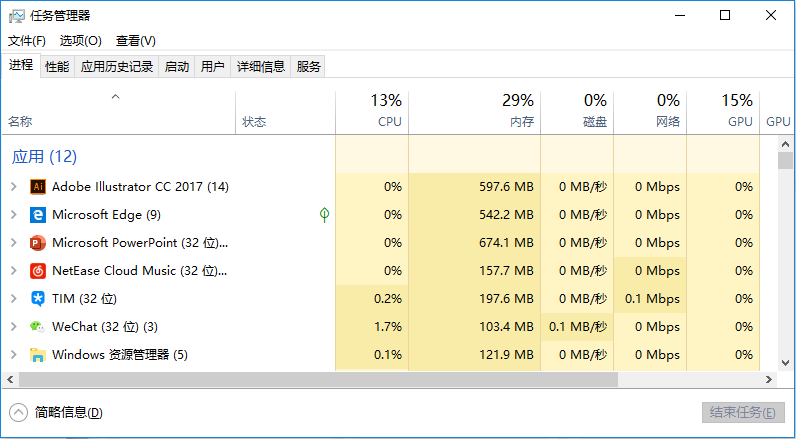Click the Microsoft Edge app icon
This screenshot has height=439, width=796.
pyautogui.click(x=38, y=215)
